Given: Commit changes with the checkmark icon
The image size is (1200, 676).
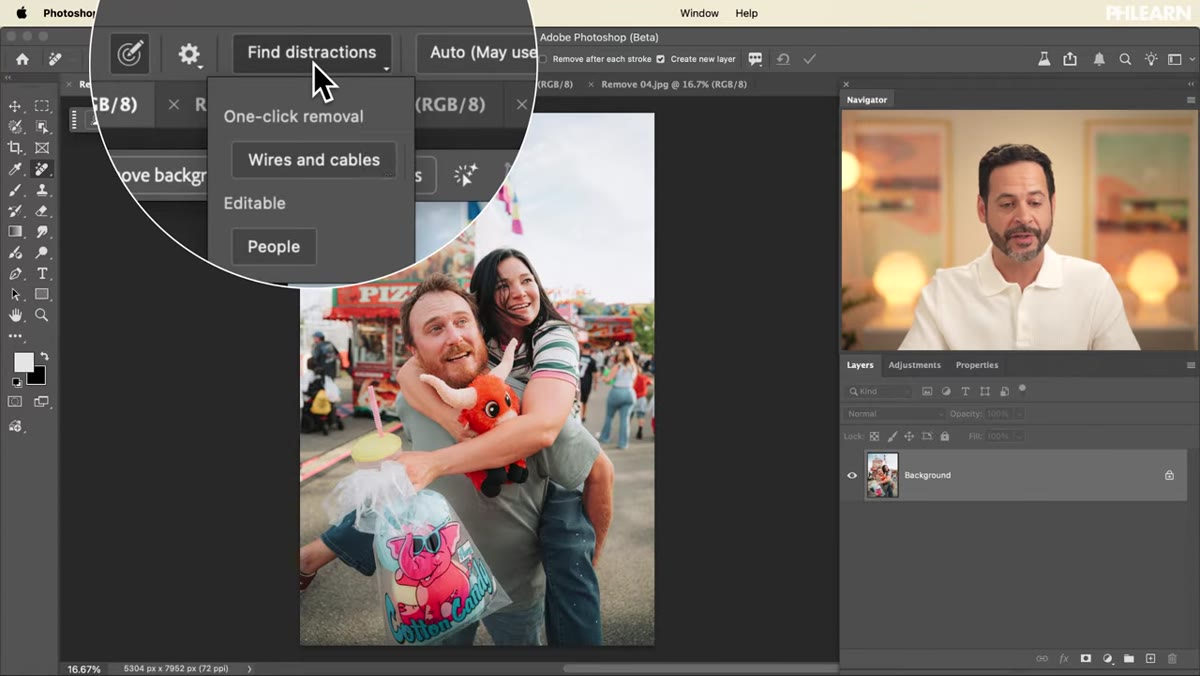Looking at the screenshot, I should pyautogui.click(x=809, y=59).
